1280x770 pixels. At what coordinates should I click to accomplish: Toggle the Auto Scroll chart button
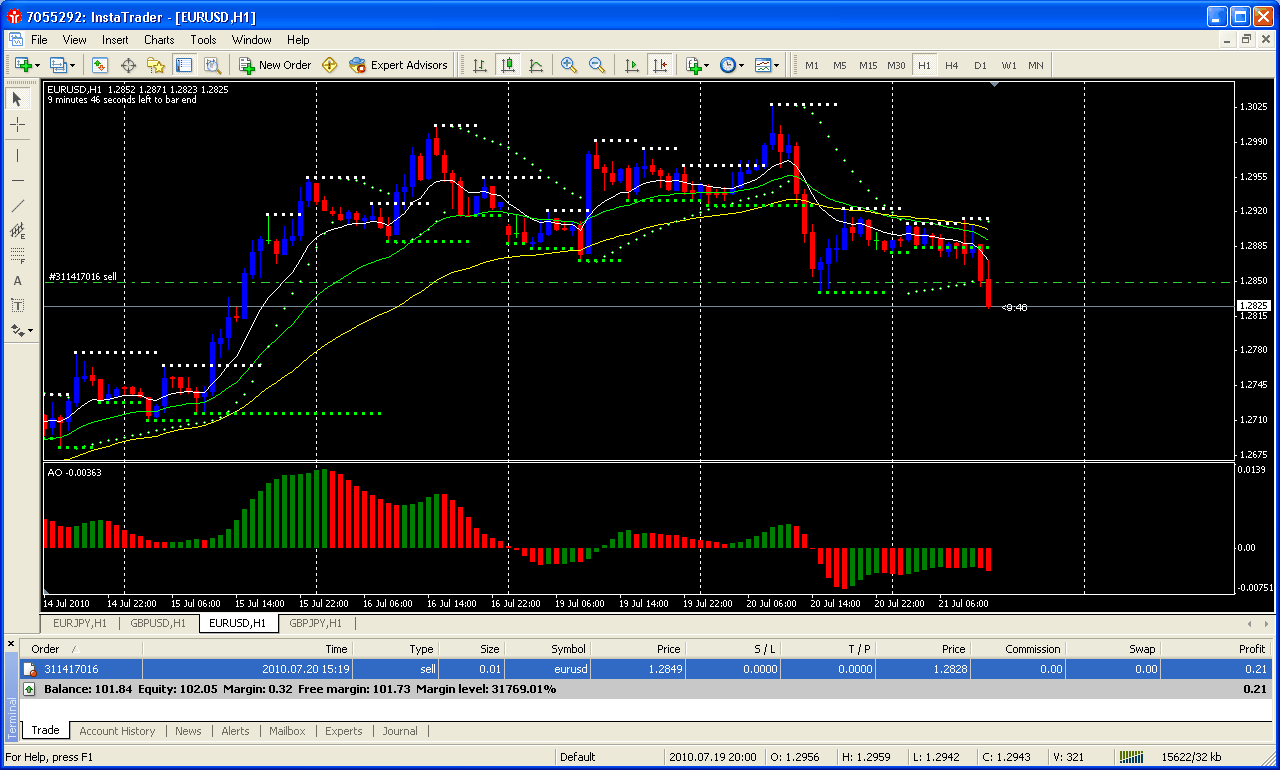631,65
